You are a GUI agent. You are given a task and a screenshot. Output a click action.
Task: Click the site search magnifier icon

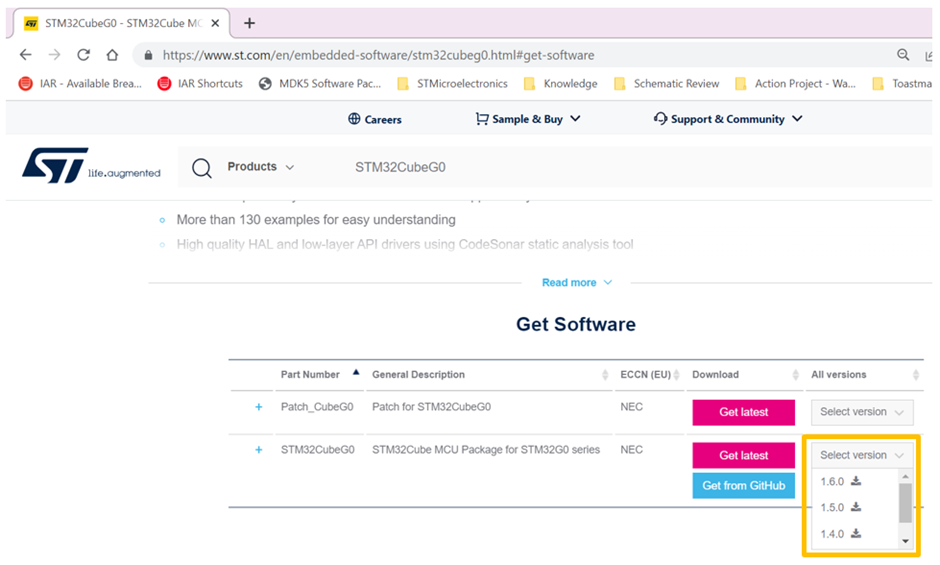(201, 168)
